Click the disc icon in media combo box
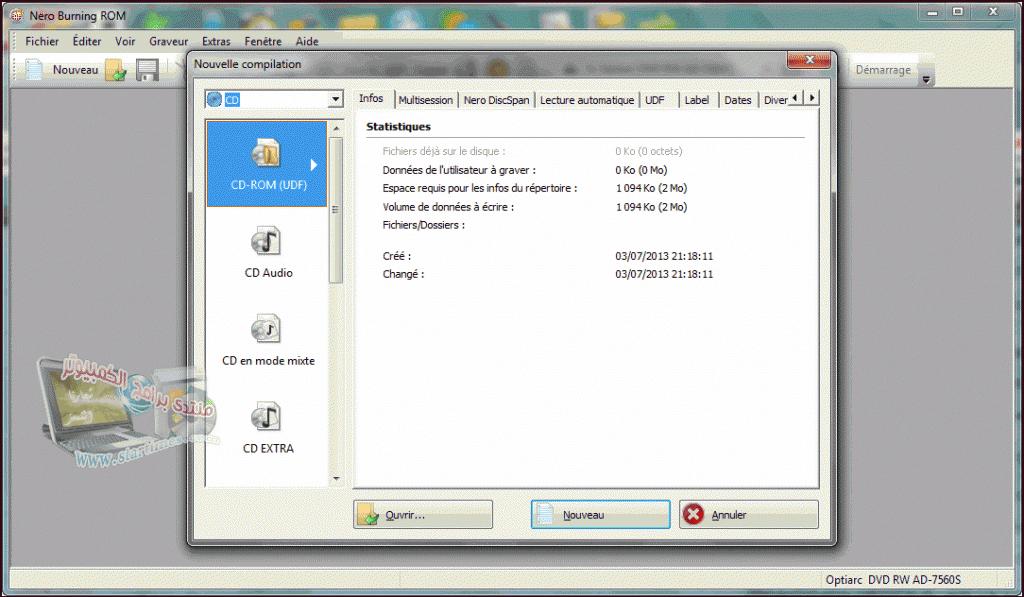The image size is (1024, 597). (214, 99)
